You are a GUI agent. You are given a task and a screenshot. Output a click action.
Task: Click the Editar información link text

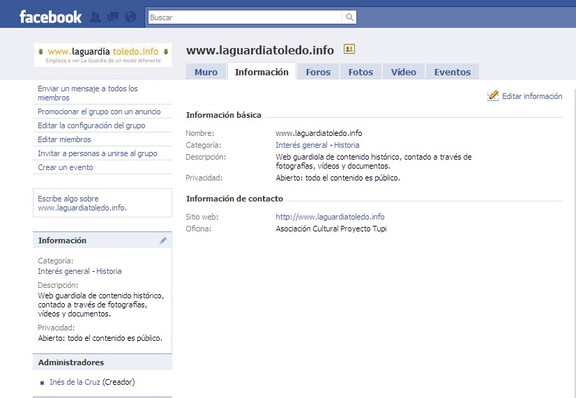click(532, 96)
